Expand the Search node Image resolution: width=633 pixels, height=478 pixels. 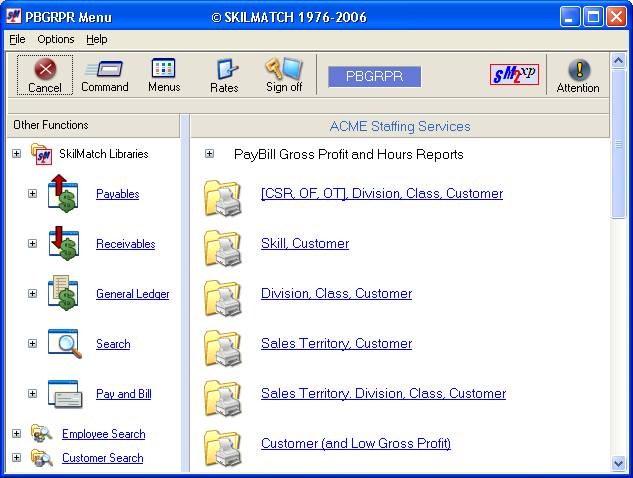point(32,344)
